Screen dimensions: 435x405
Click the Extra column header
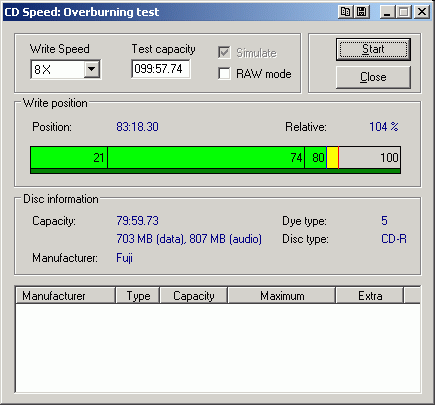click(x=370, y=296)
